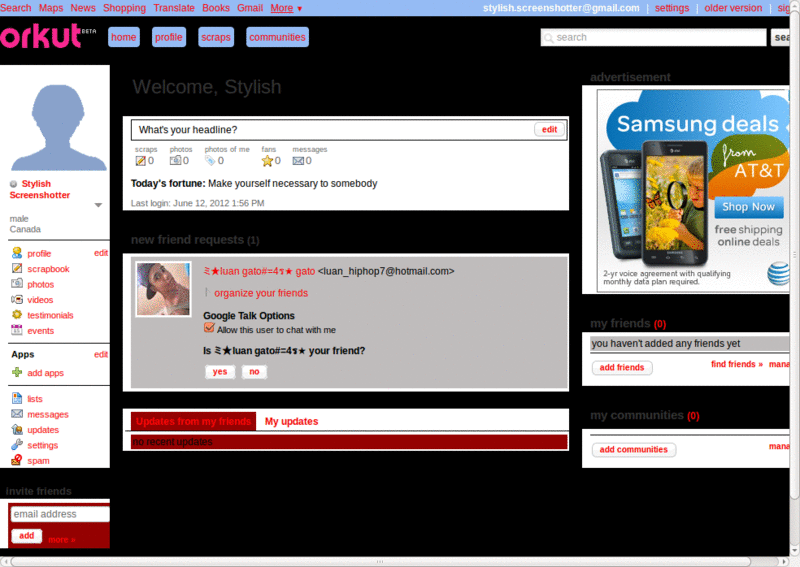Click Shop Now in Samsung ad

(x=748, y=207)
